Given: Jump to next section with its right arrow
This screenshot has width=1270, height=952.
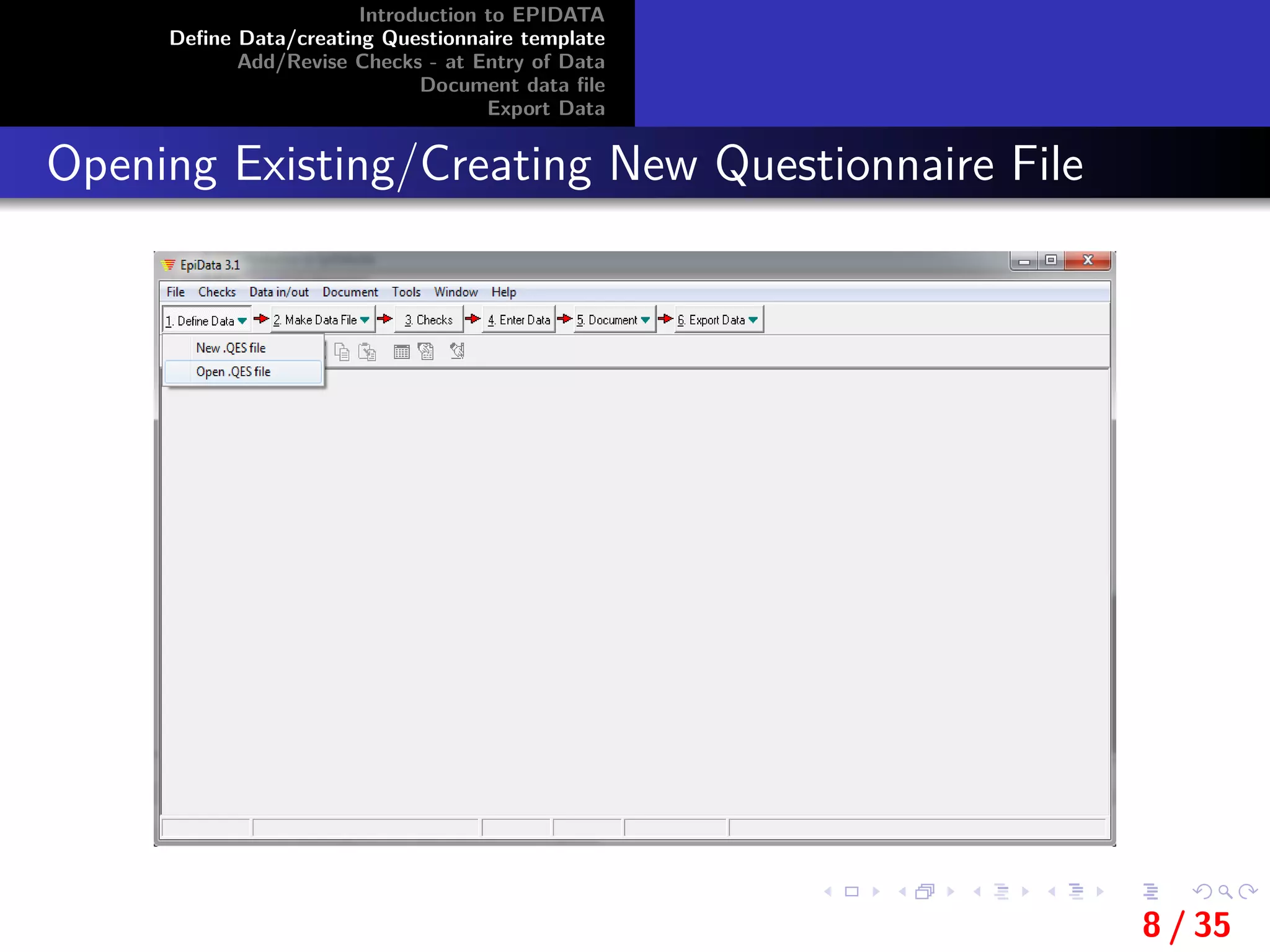Looking at the screenshot, I should click(1099, 891).
